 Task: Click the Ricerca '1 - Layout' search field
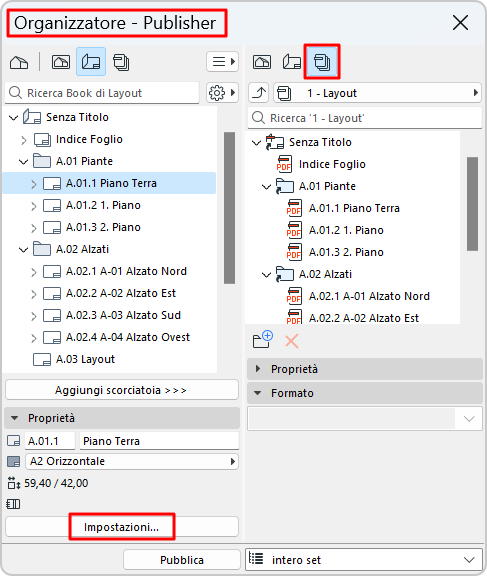pyautogui.click(x=365, y=118)
